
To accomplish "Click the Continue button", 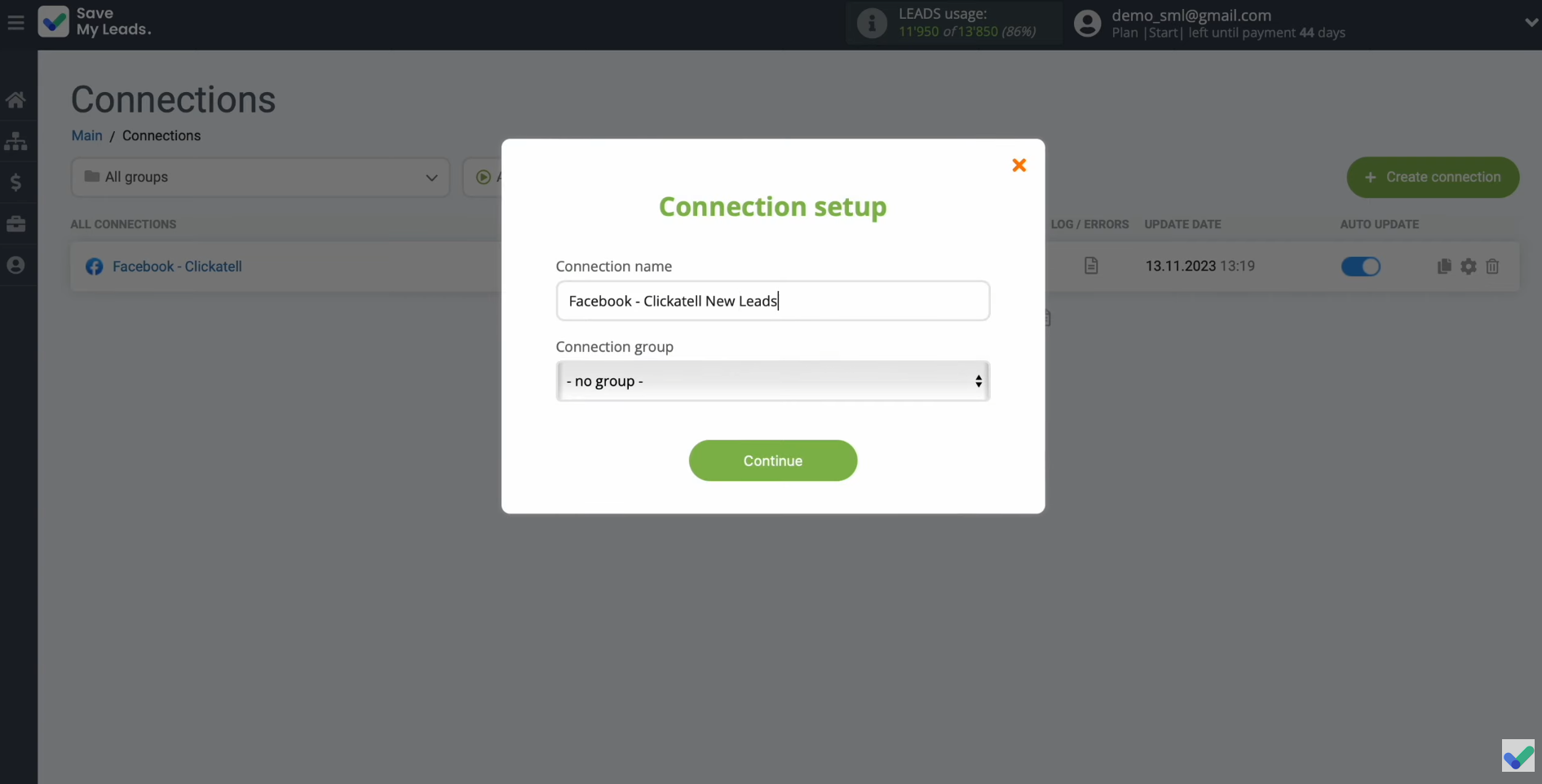I will (772, 460).
